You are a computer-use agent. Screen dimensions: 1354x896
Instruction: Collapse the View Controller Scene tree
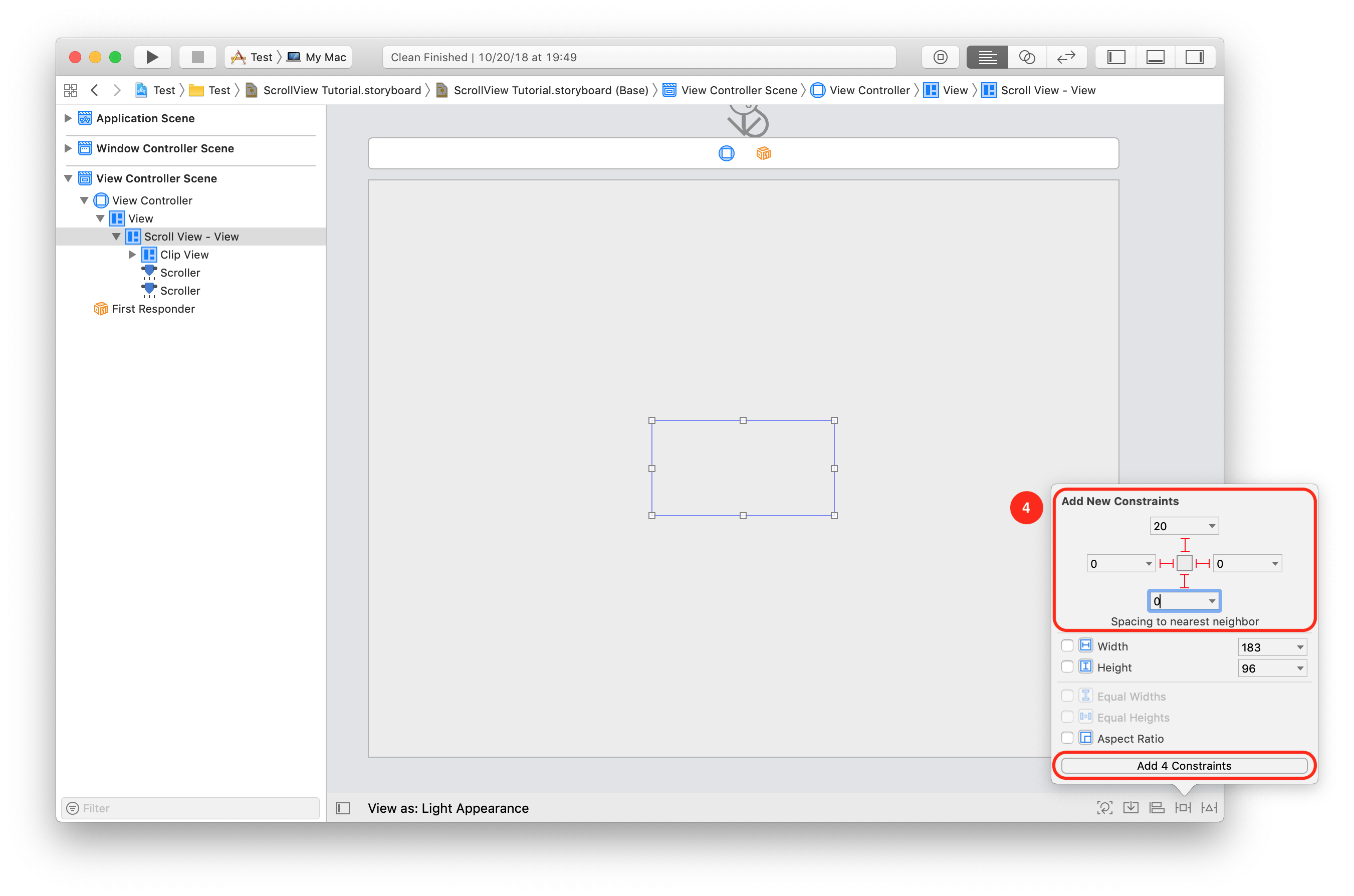[x=68, y=178]
